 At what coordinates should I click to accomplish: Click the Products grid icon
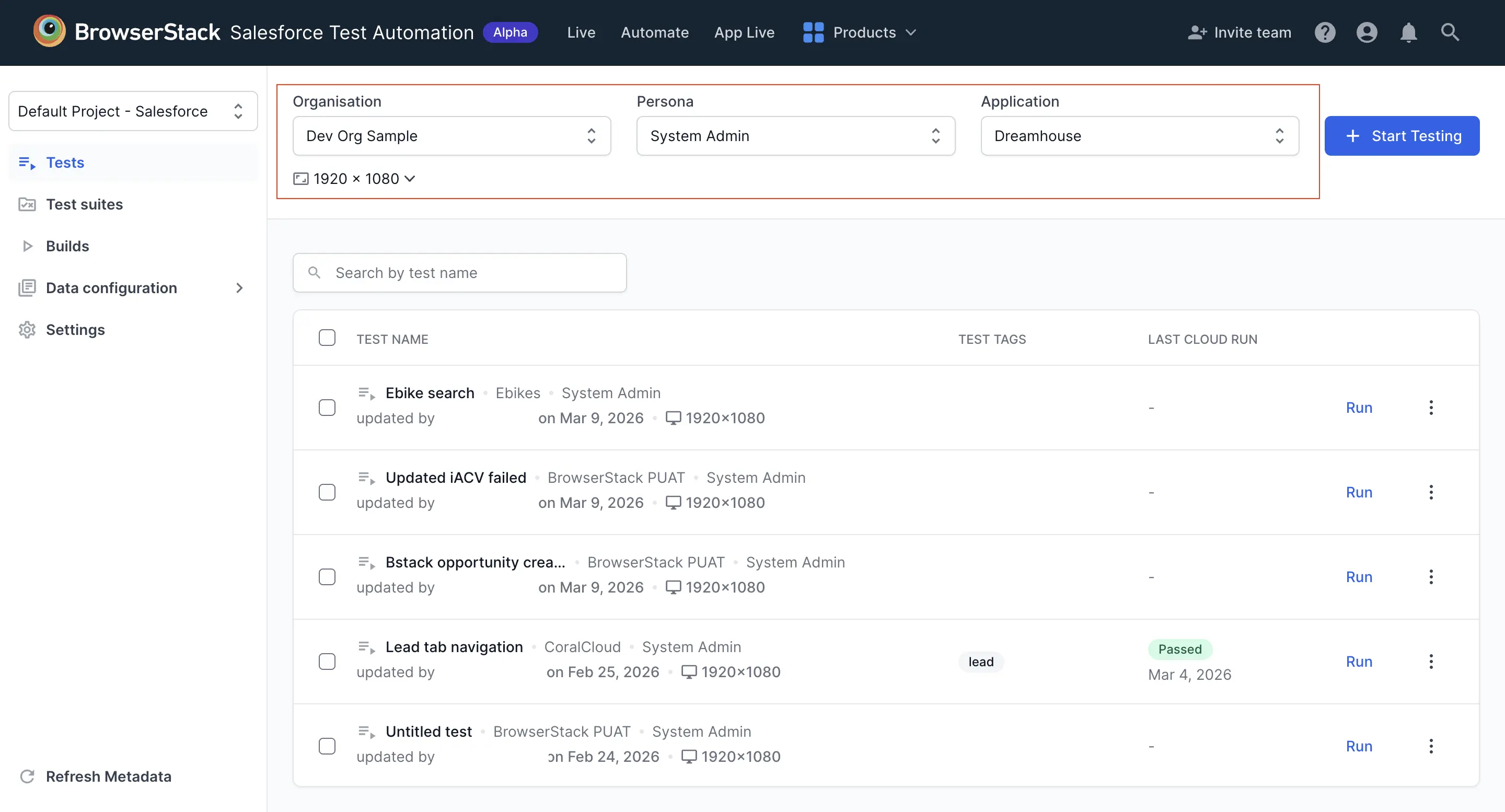tap(812, 32)
